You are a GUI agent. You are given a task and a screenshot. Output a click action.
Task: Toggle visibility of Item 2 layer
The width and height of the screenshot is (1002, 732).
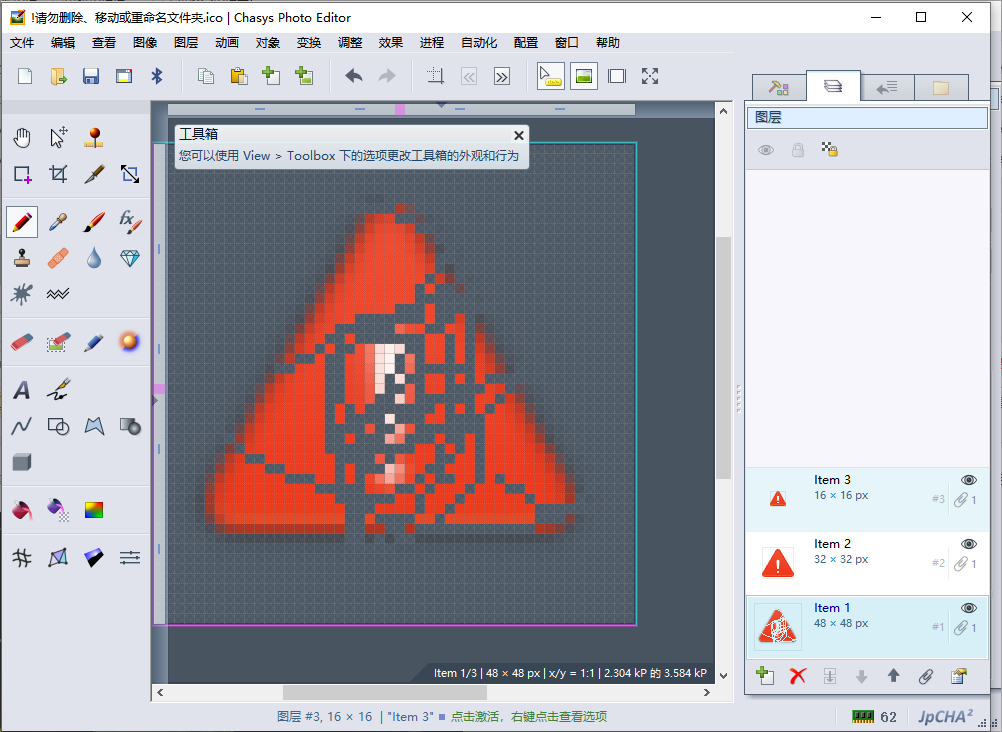[x=967, y=543]
